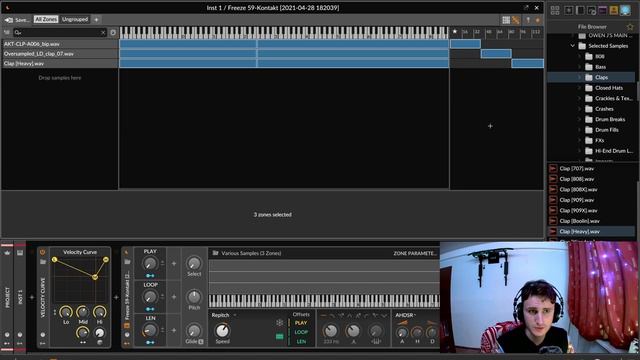The width and height of the screenshot is (640, 360).
Task: Click the Speed knob
Action: [x=222, y=330]
